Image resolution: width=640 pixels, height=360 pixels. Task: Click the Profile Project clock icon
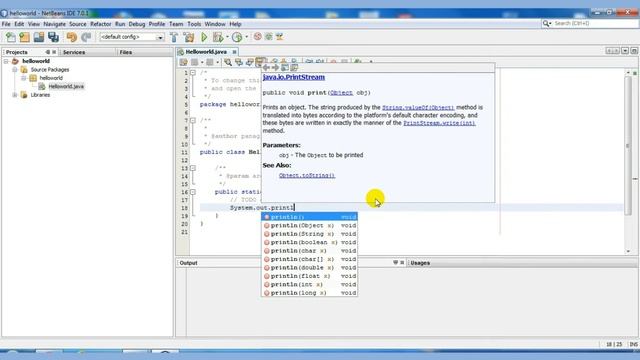coord(237,37)
